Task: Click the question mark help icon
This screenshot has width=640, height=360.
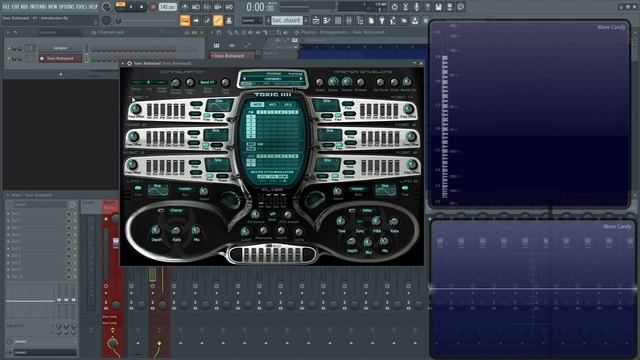Action: click(427, 7)
